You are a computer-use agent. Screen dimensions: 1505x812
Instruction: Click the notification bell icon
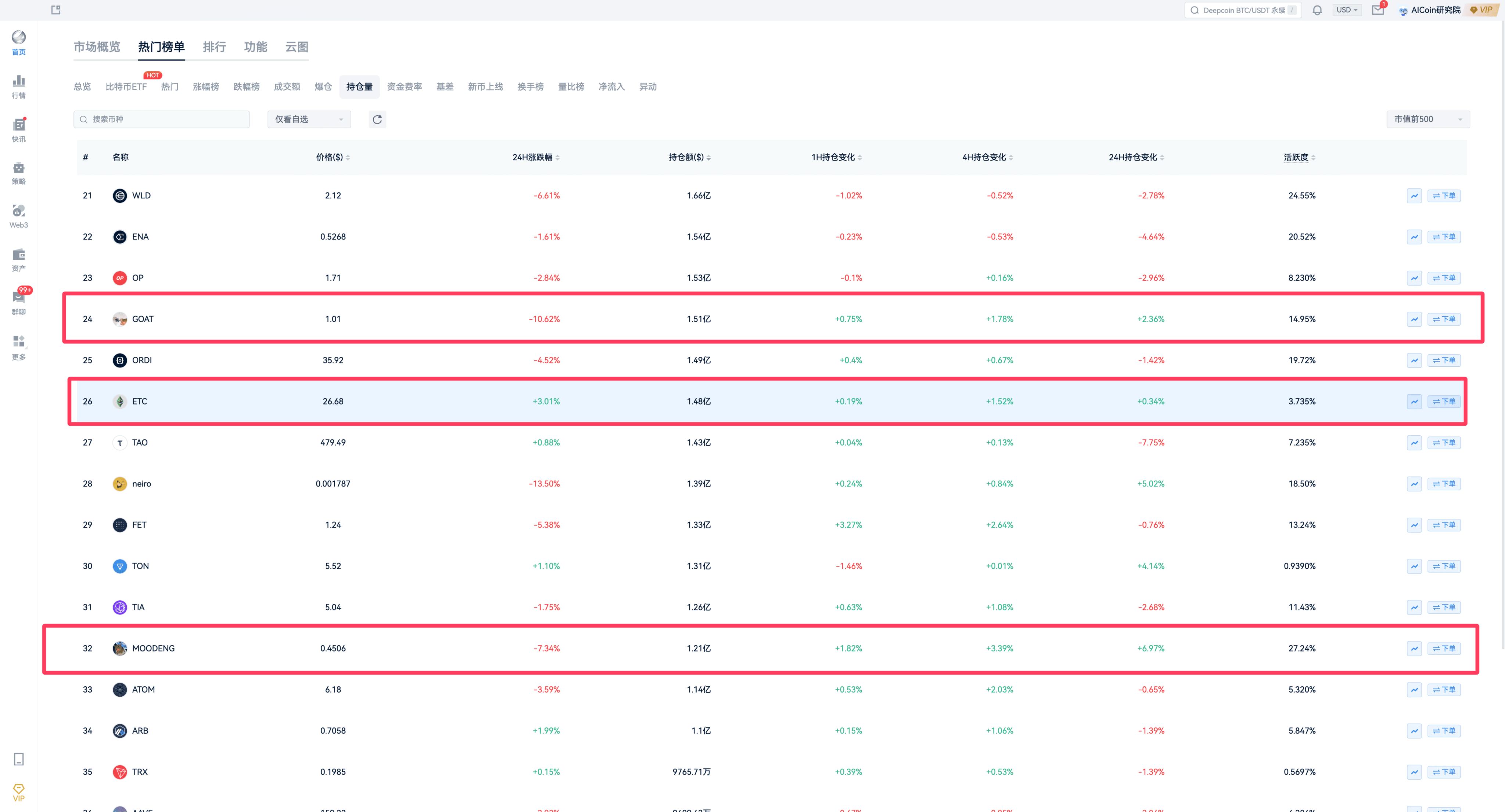click(1317, 10)
